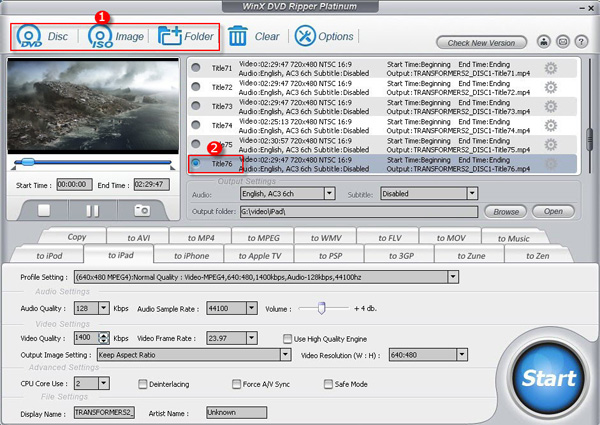Switch to the Copy tab

77,237
